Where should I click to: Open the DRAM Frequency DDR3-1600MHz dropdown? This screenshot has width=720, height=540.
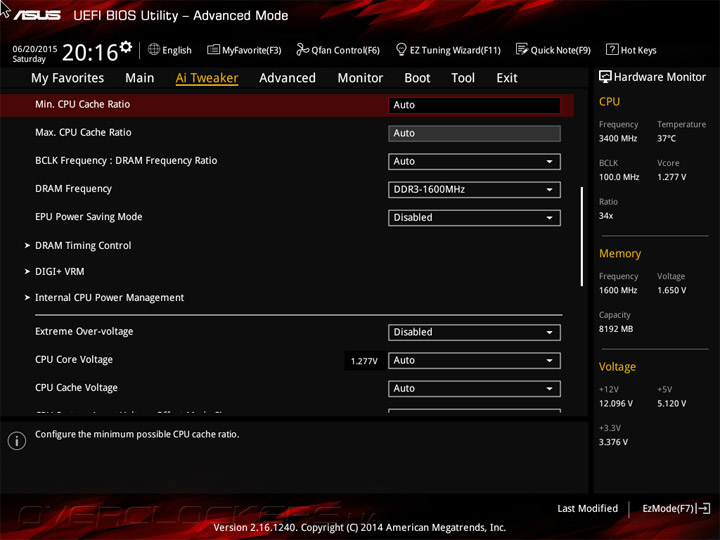(x=474, y=190)
